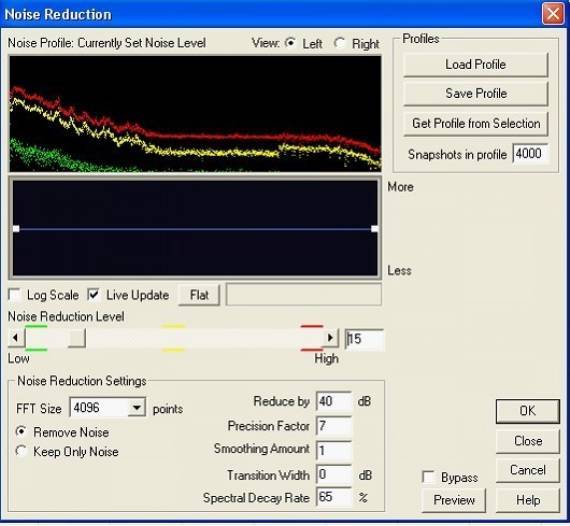The width and height of the screenshot is (570, 526).
Task: Click Get Profile from Selection
Action: (475, 124)
